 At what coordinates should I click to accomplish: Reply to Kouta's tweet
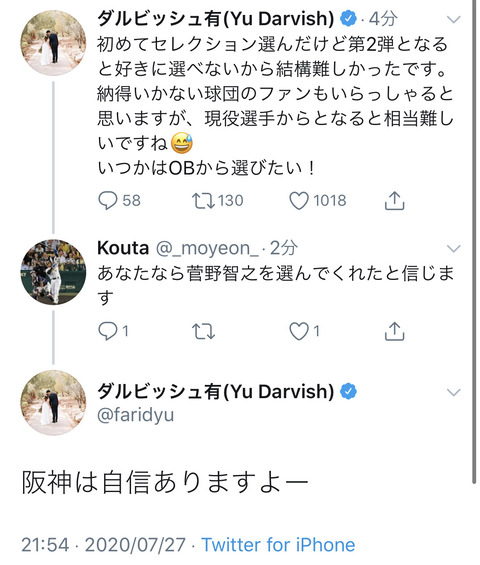tap(108, 331)
